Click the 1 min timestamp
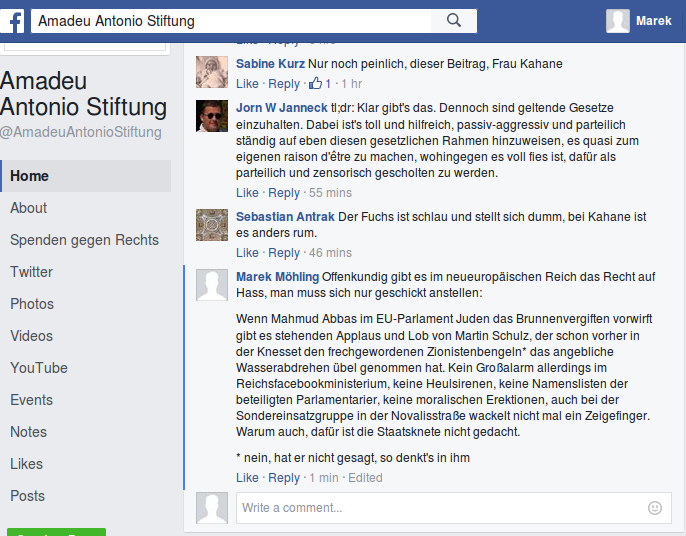The image size is (686, 536). (324, 477)
